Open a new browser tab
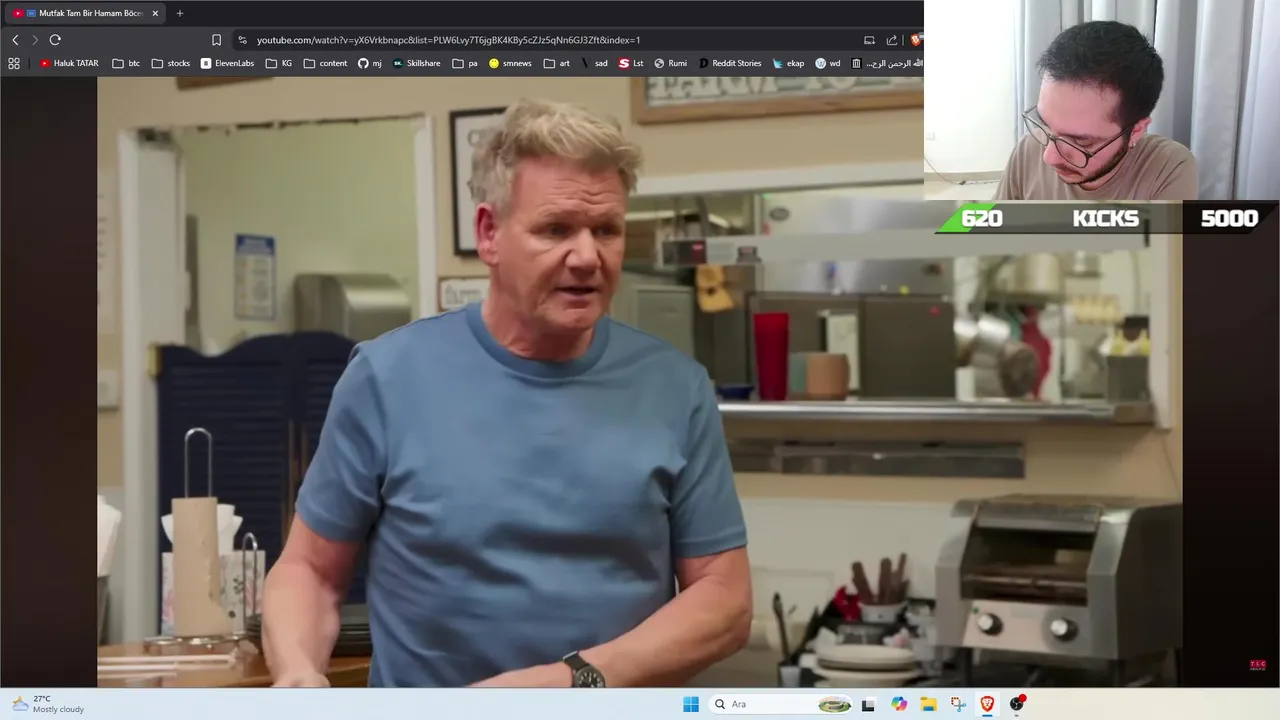 180,13
